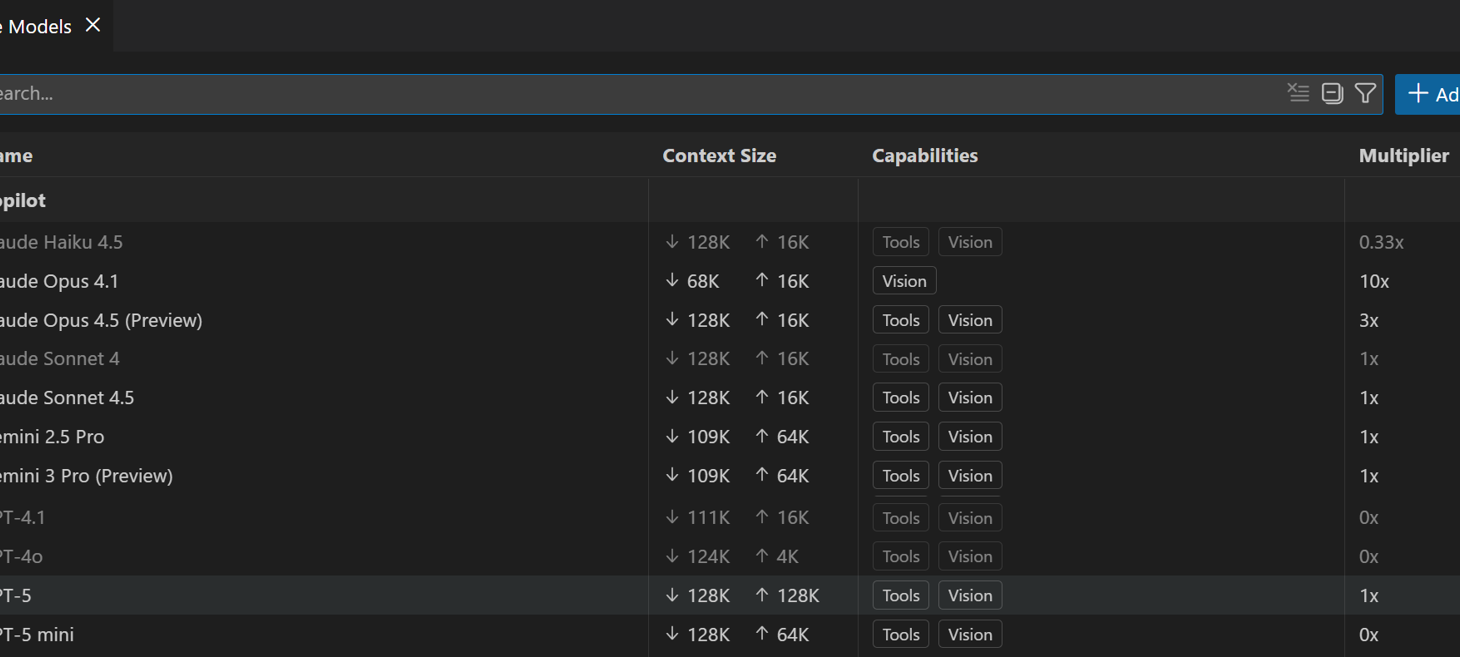The width and height of the screenshot is (1460, 657).
Task: Select the Claude Opus 4.1 model name
Action: 59,281
